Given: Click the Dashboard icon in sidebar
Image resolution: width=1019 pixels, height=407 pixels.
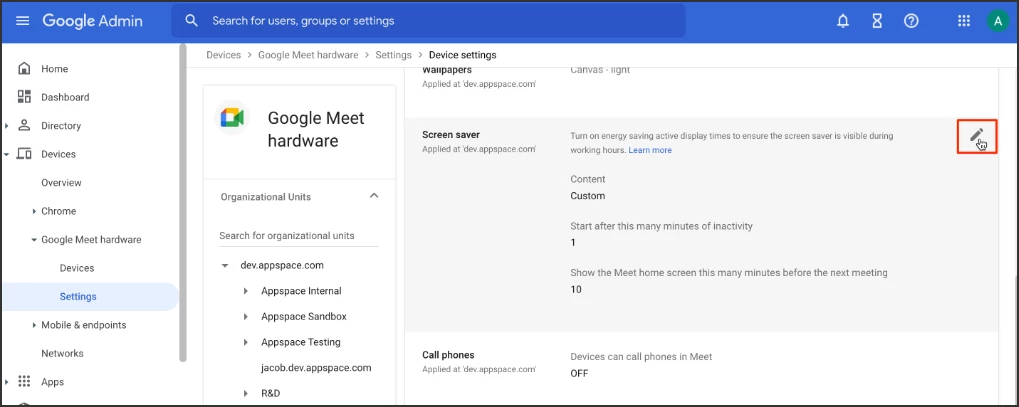Looking at the screenshot, I should [24, 97].
